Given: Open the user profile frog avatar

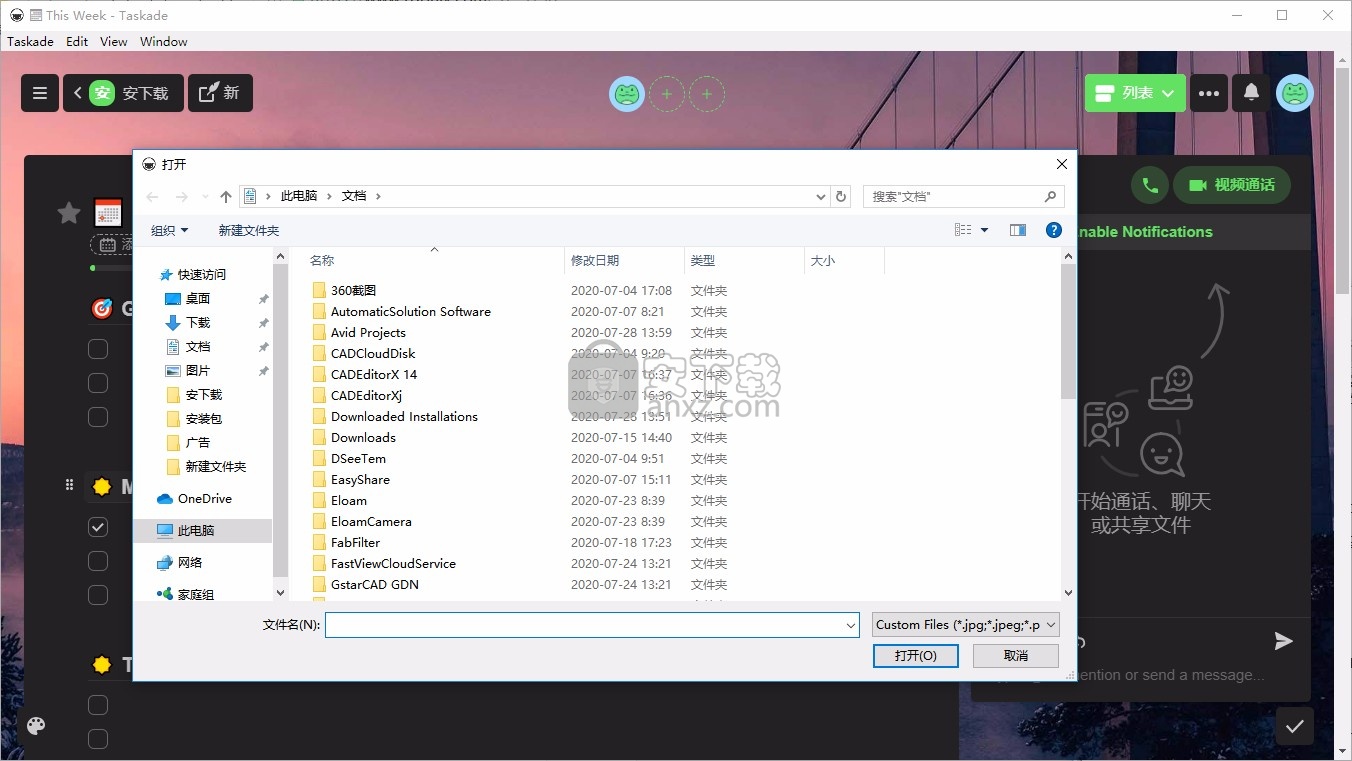Looking at the screenshot, I should [1295, 93].
